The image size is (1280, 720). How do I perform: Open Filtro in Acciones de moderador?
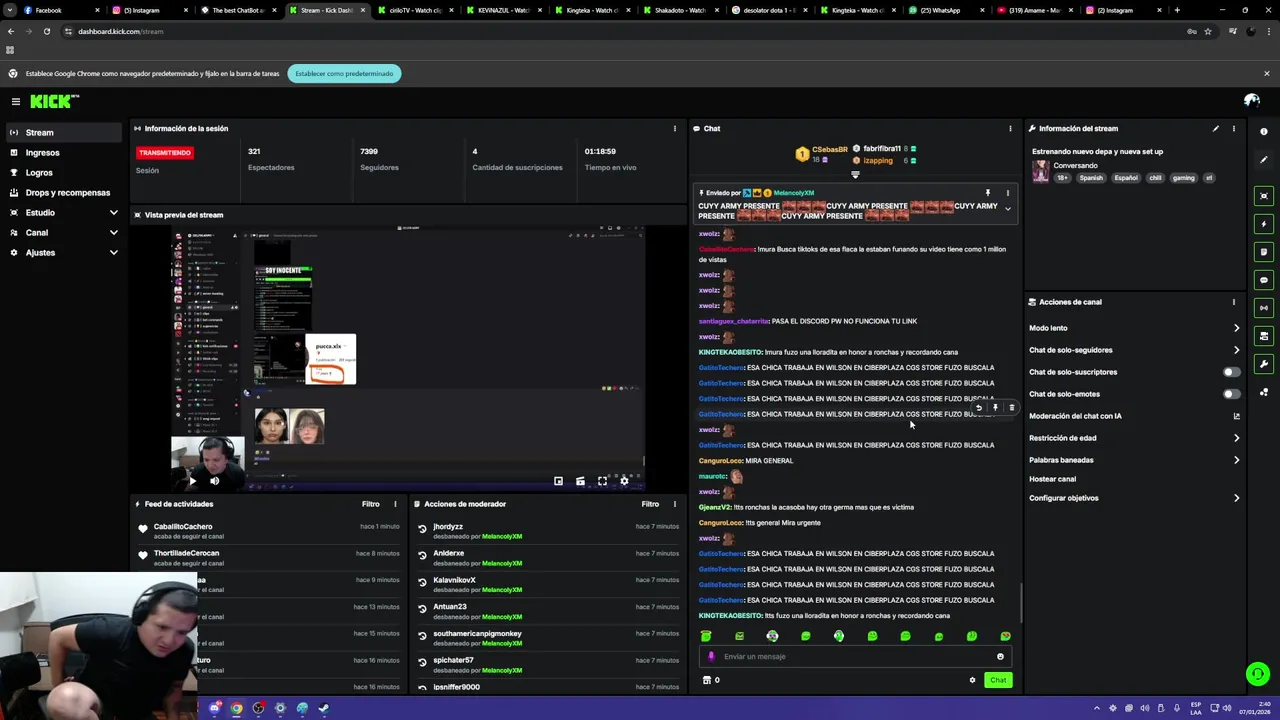tap(650, 504)
